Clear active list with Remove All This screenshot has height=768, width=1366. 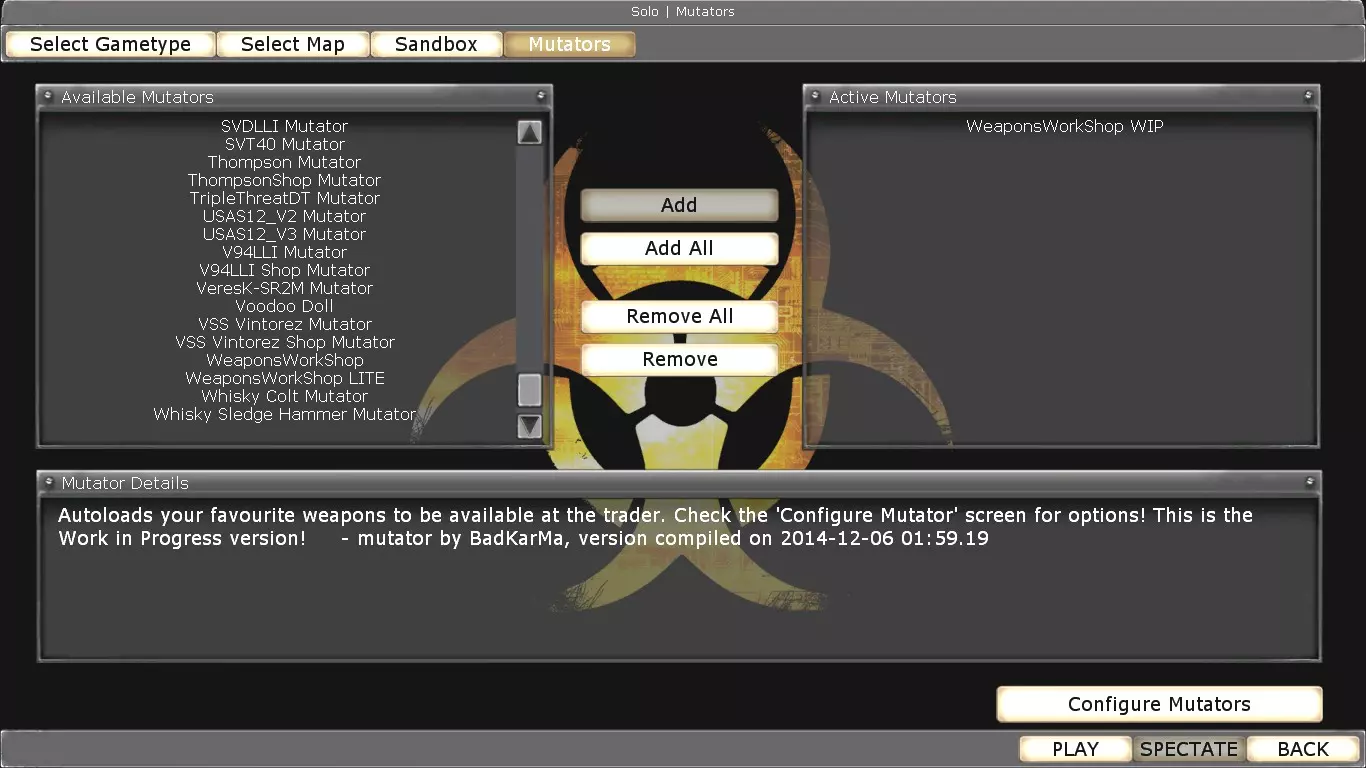(679, 316)
